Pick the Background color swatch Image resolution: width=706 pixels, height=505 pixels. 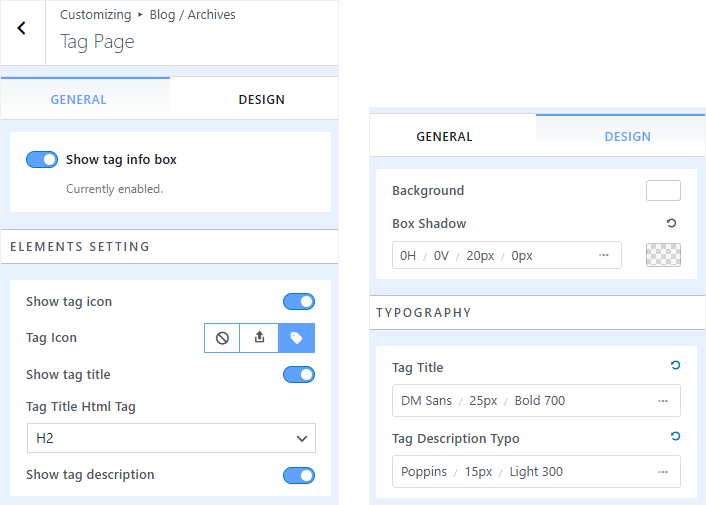pyautogui.click(x=663, y=190)
